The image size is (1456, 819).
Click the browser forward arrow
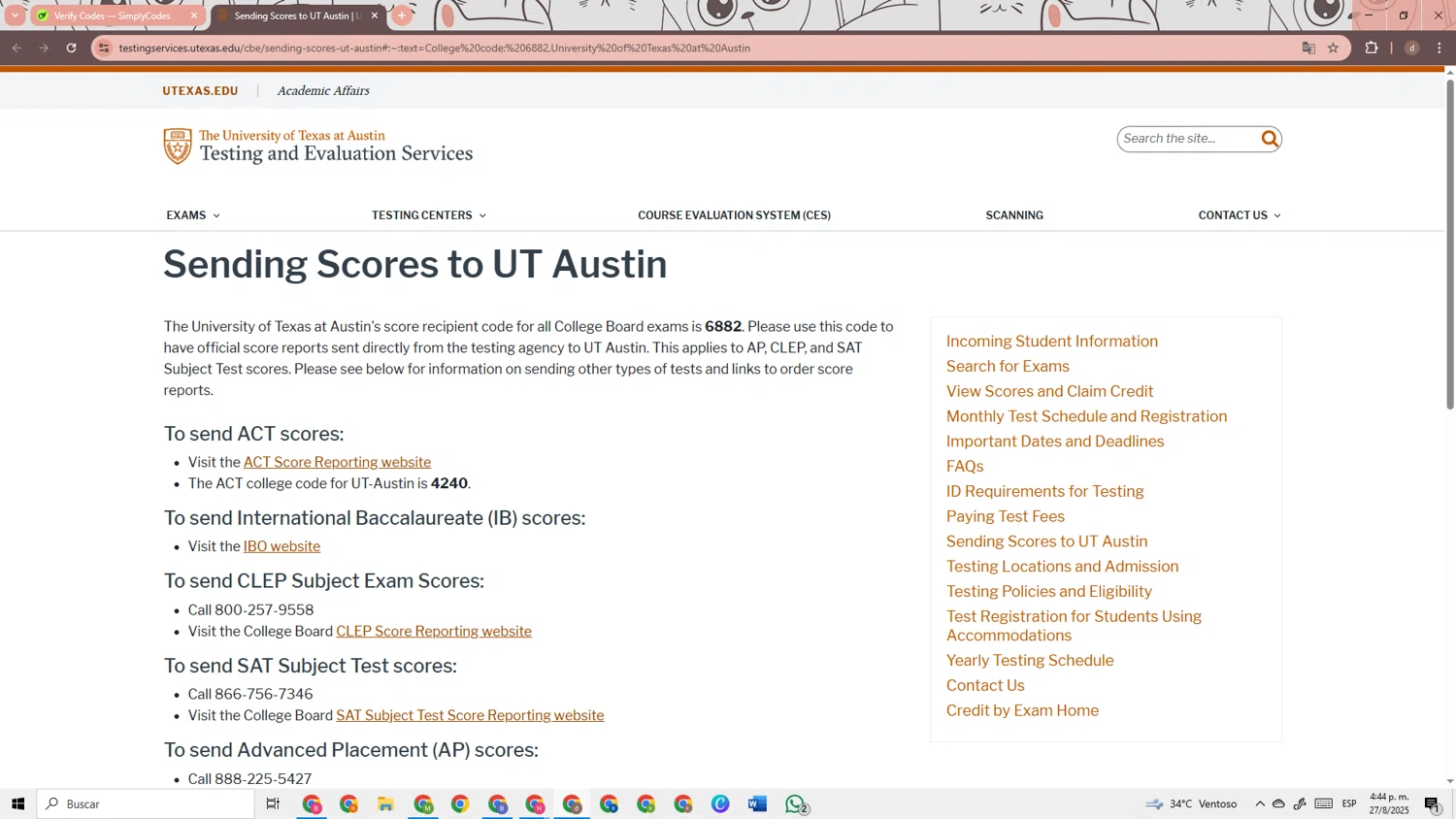point(44,48)
